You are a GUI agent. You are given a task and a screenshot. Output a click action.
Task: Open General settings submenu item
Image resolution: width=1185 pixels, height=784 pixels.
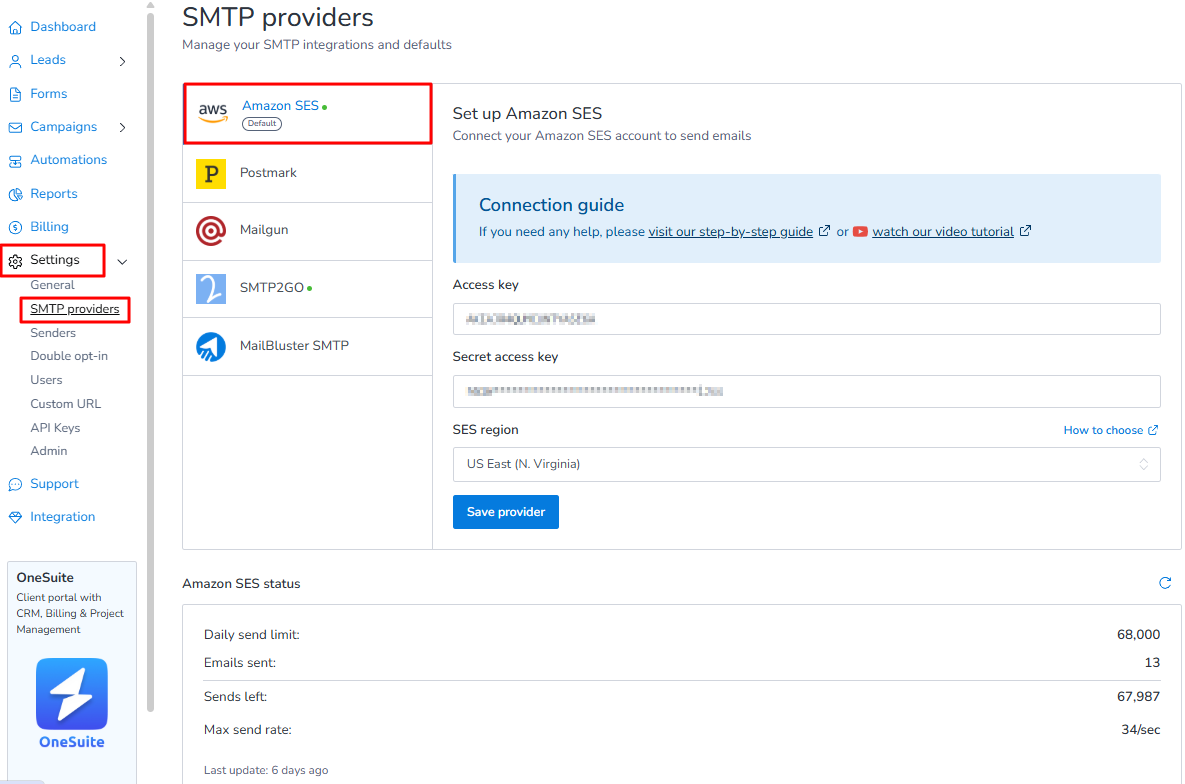[52, 285]
